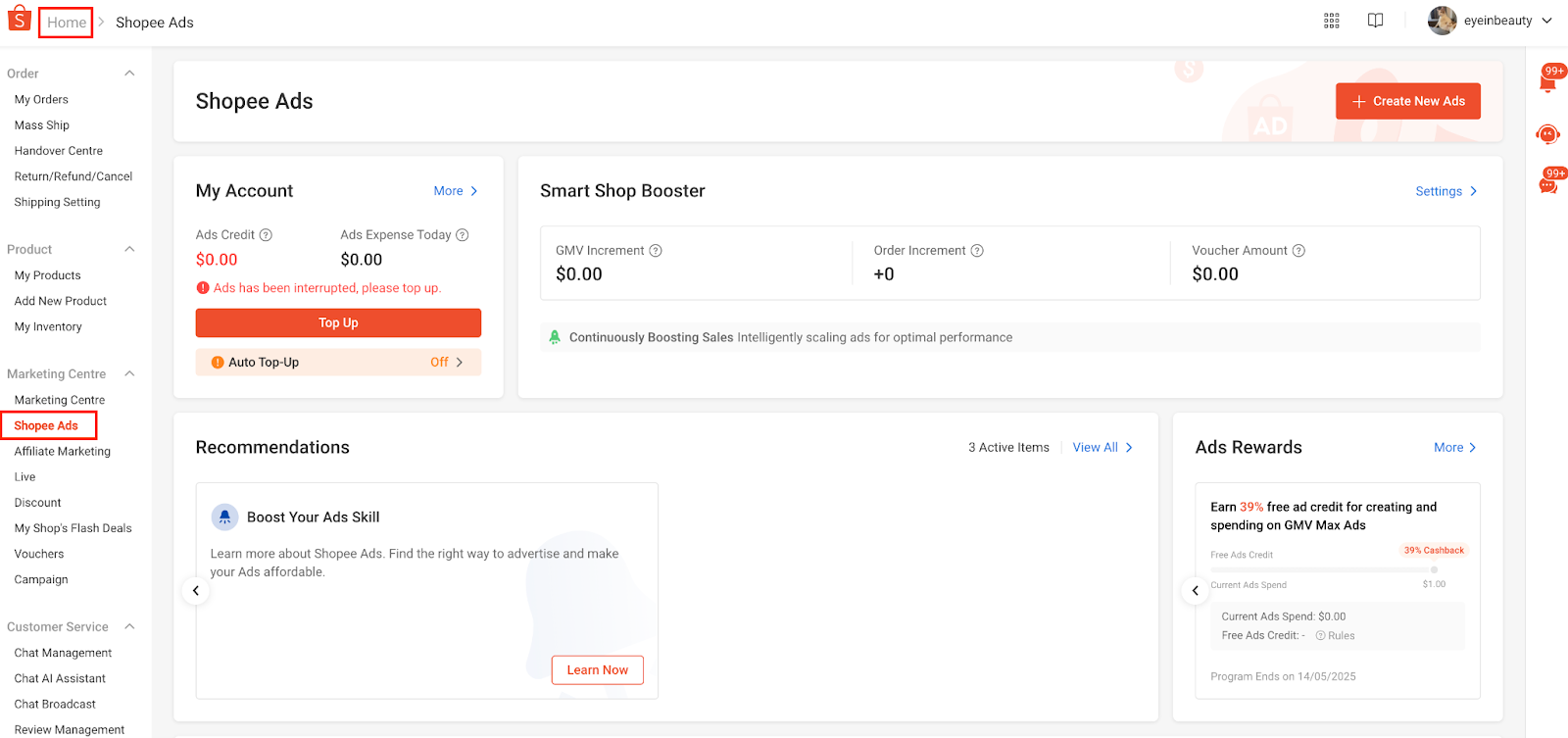This screenshot has height=738, width=1568.
Task: Open My Inventory in sidebar
Action: coord(48,326)
